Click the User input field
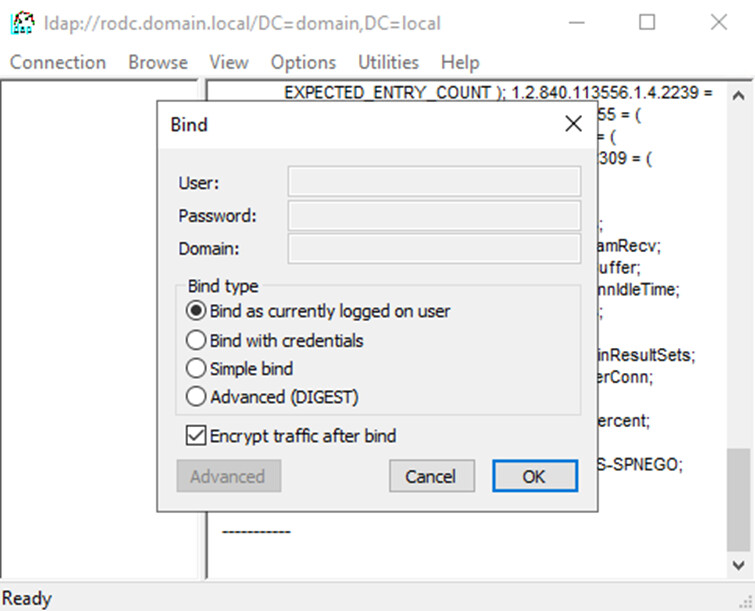The image size is (755, 611). pyautogui.click(x=434, y=182)
